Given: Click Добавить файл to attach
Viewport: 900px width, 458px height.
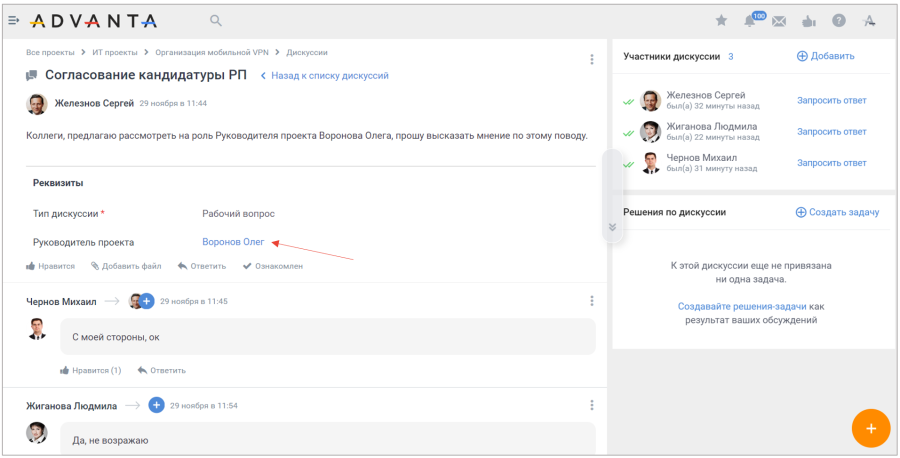Looking at the screenshot, I should [126, 266].
